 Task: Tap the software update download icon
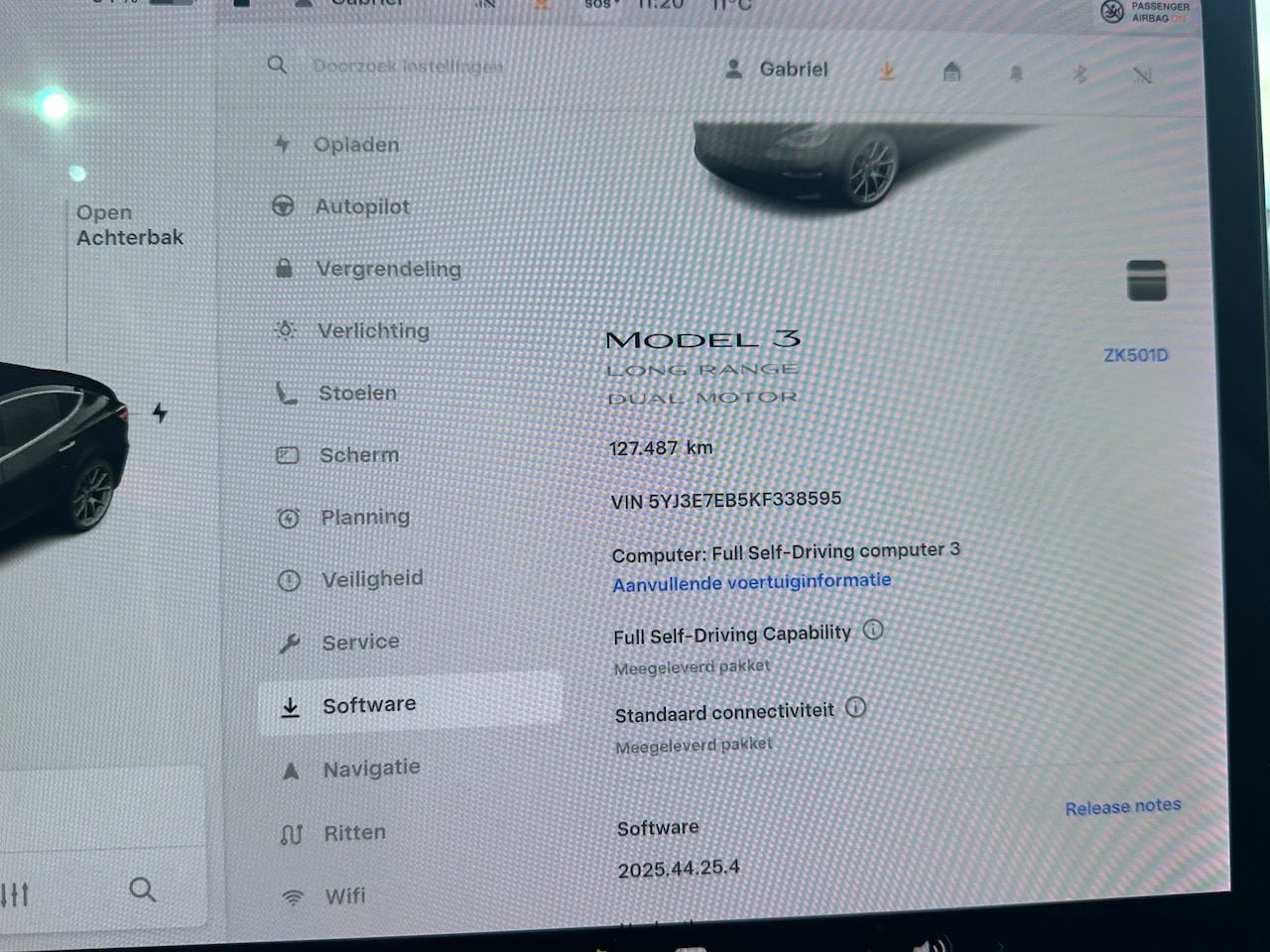(887, 71)
